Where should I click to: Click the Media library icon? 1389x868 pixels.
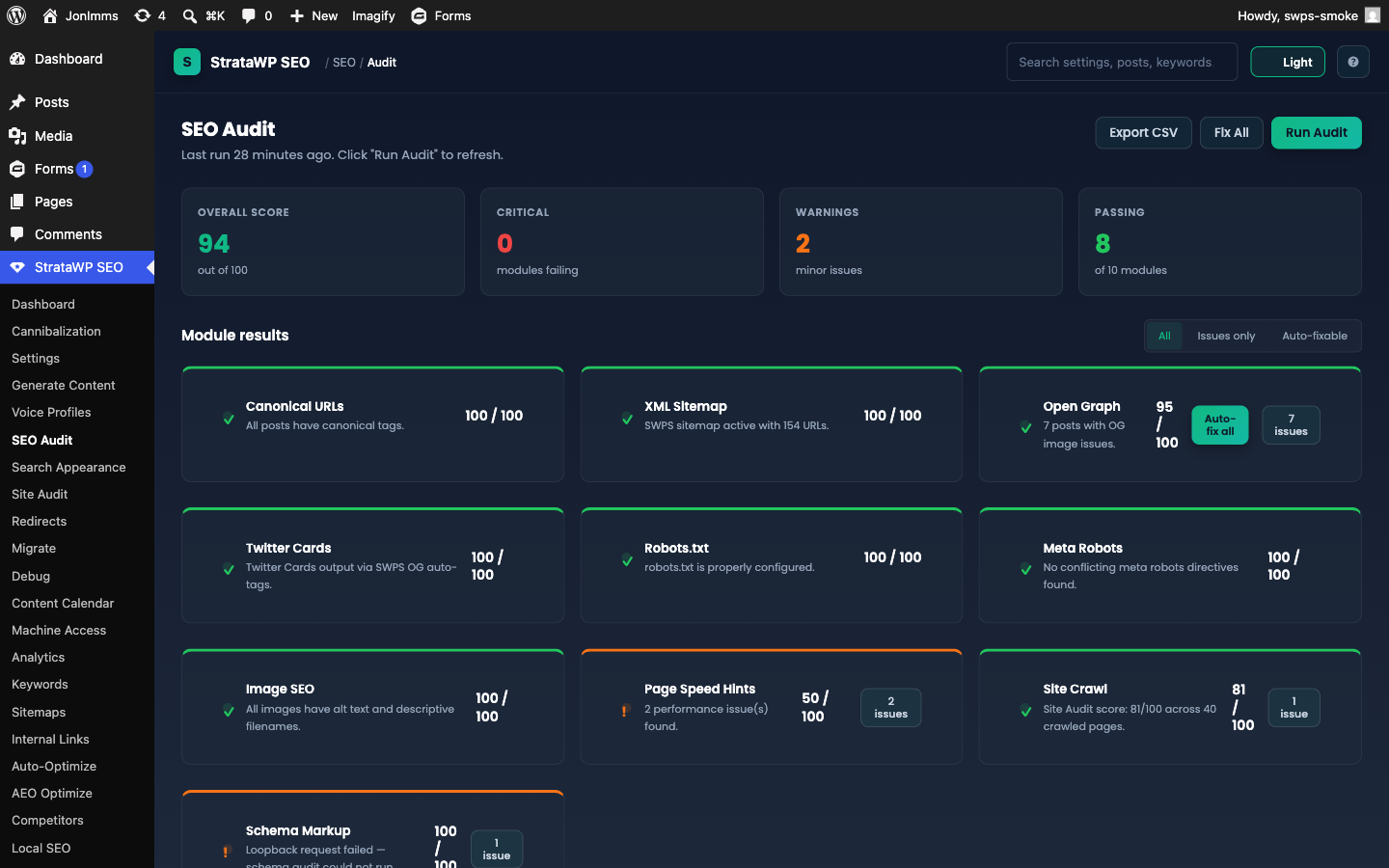coord(17,136)
